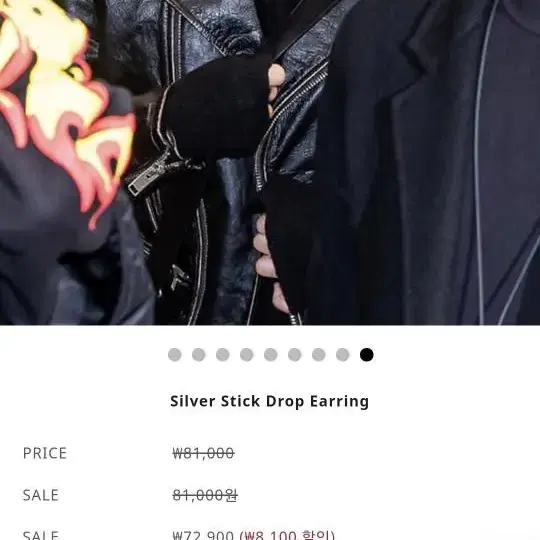Show the fourth product image dot
This screenshot has height=540, width=540.
click(x=247, y=355)
